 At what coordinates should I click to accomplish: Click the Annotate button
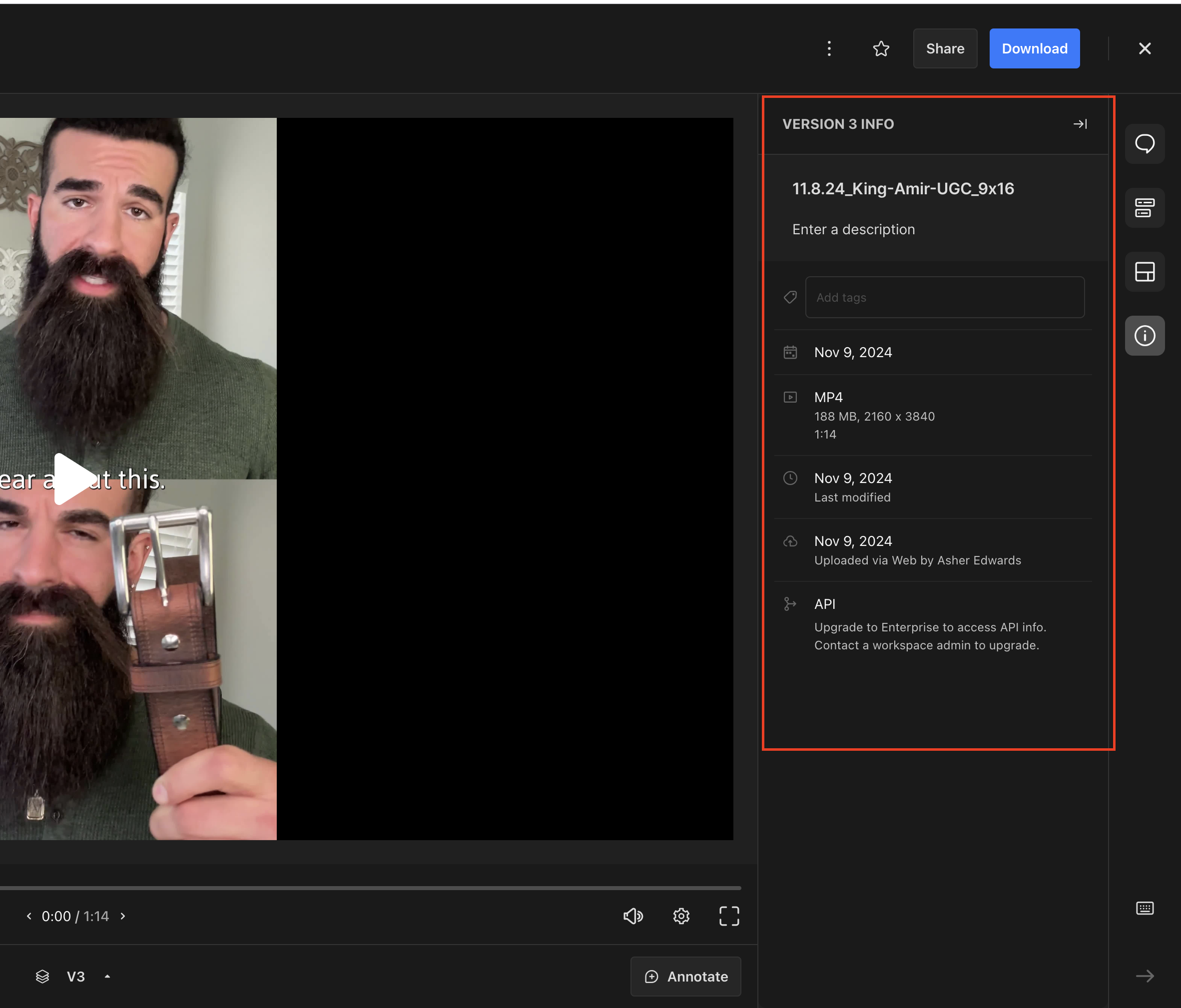[686, 977]
